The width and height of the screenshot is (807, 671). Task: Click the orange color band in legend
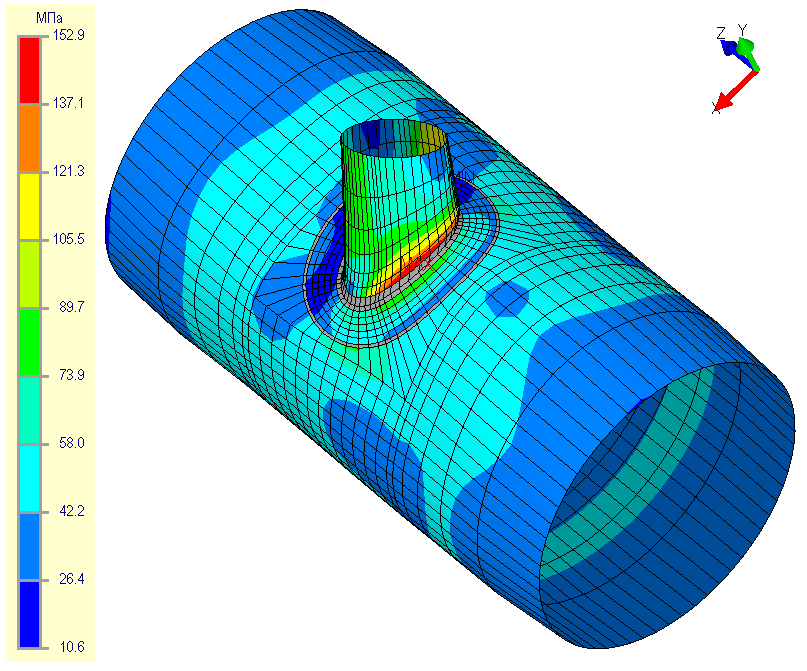coord(30,138)
